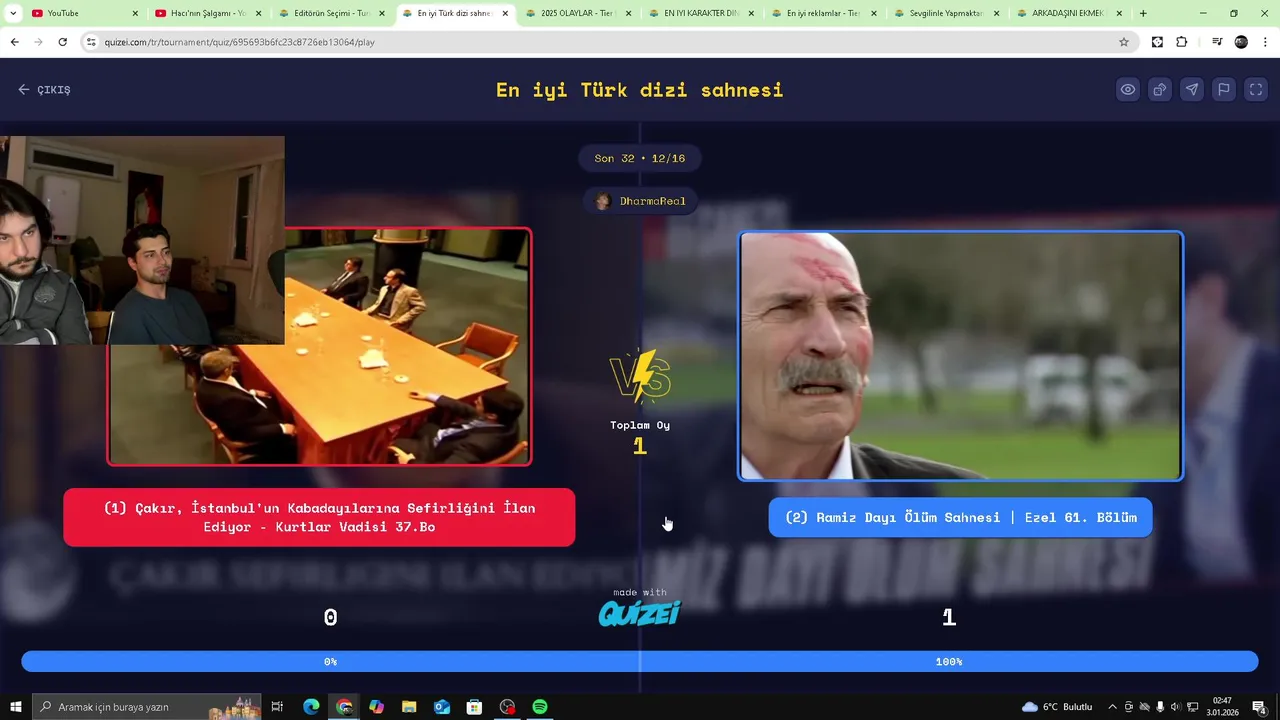The width and height of the screenshot is (1280, 720).
Task: Vote for Ramiz Dayı Ölüm Sahnesi button
Action: coord(960,517)
